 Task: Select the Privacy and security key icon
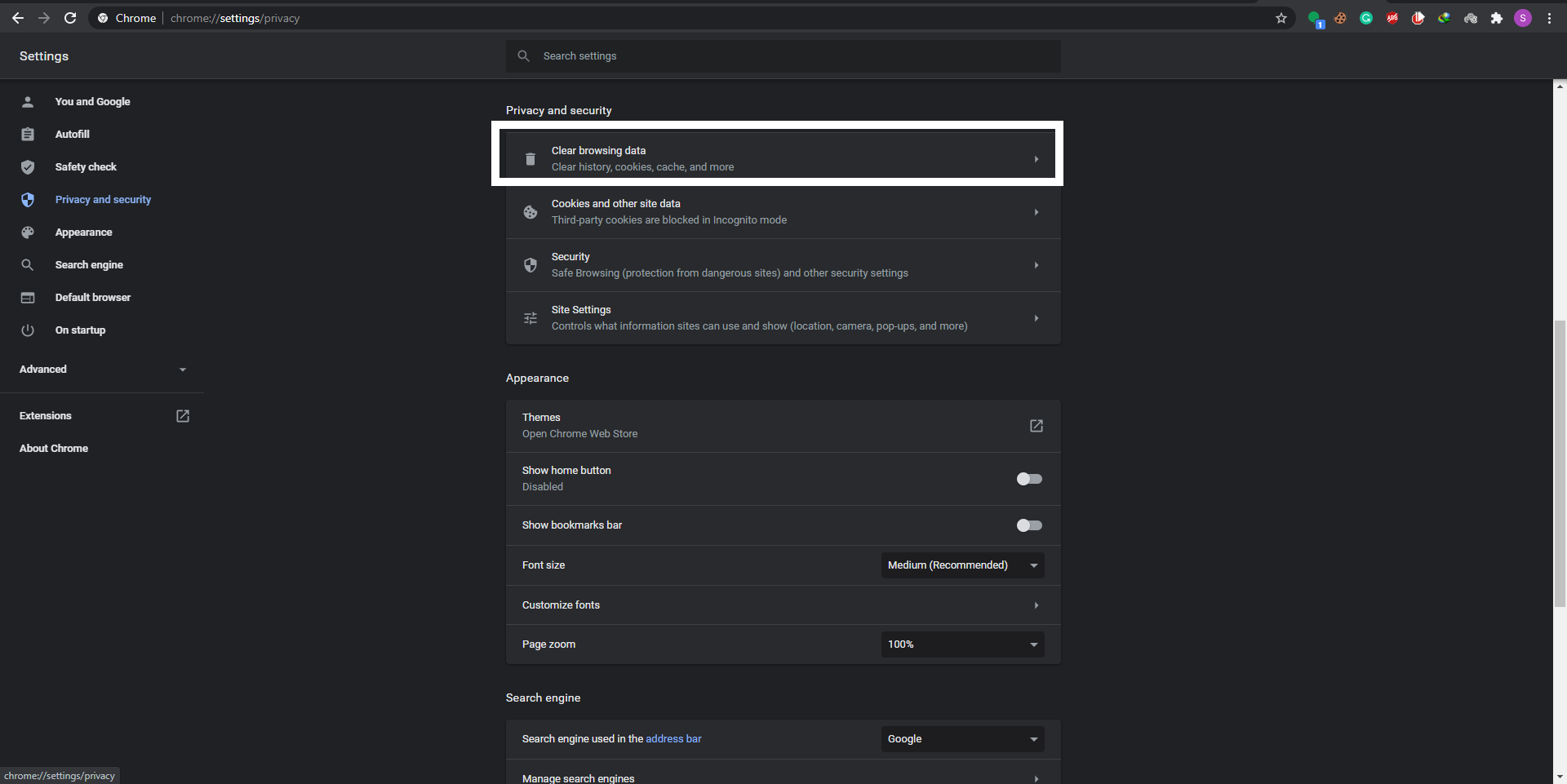point(28,200)
